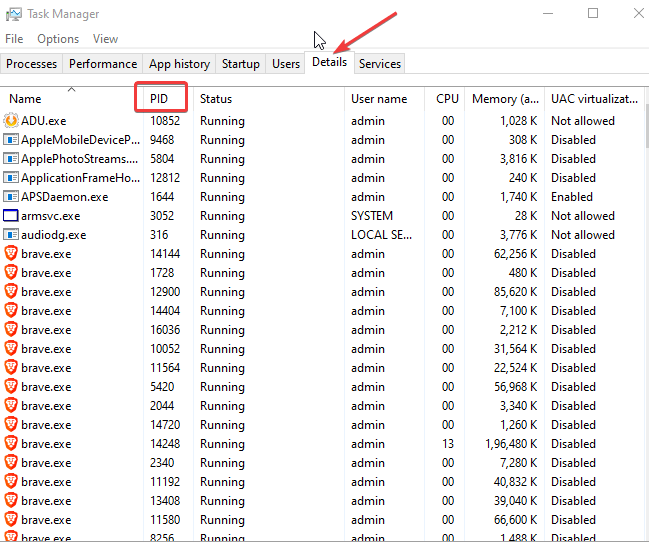Viewport: 649px width, 544px height.
Task: Click Brave icon for PID 14248
Action: coord(12,444)
